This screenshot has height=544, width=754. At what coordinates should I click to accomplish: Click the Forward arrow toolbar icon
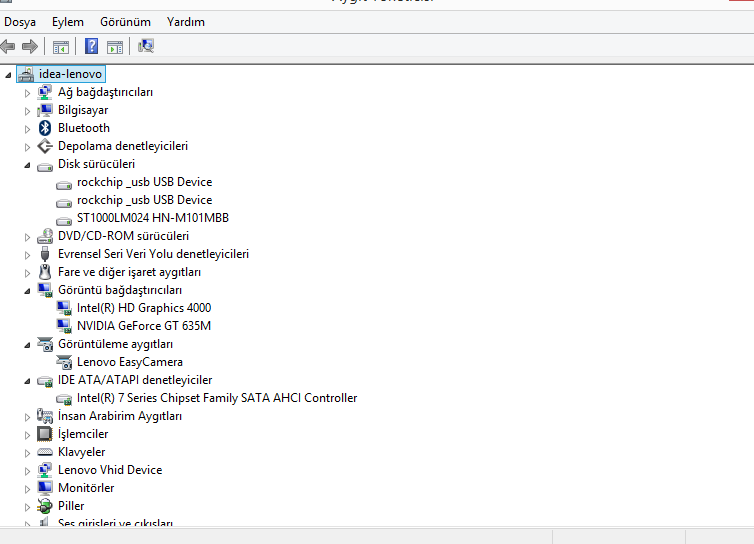click(30, 47)
